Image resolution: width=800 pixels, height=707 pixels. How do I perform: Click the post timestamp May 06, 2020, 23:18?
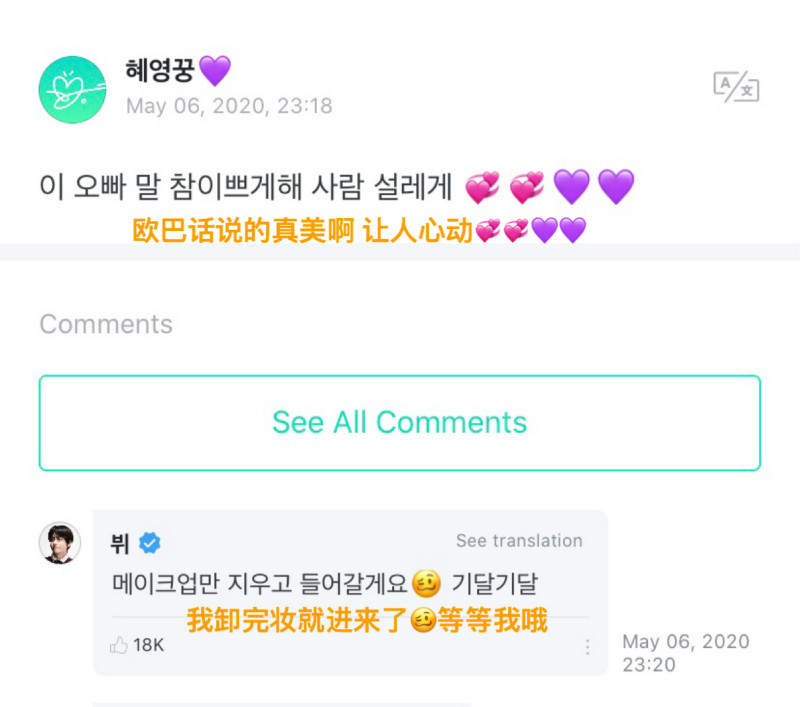229,106
